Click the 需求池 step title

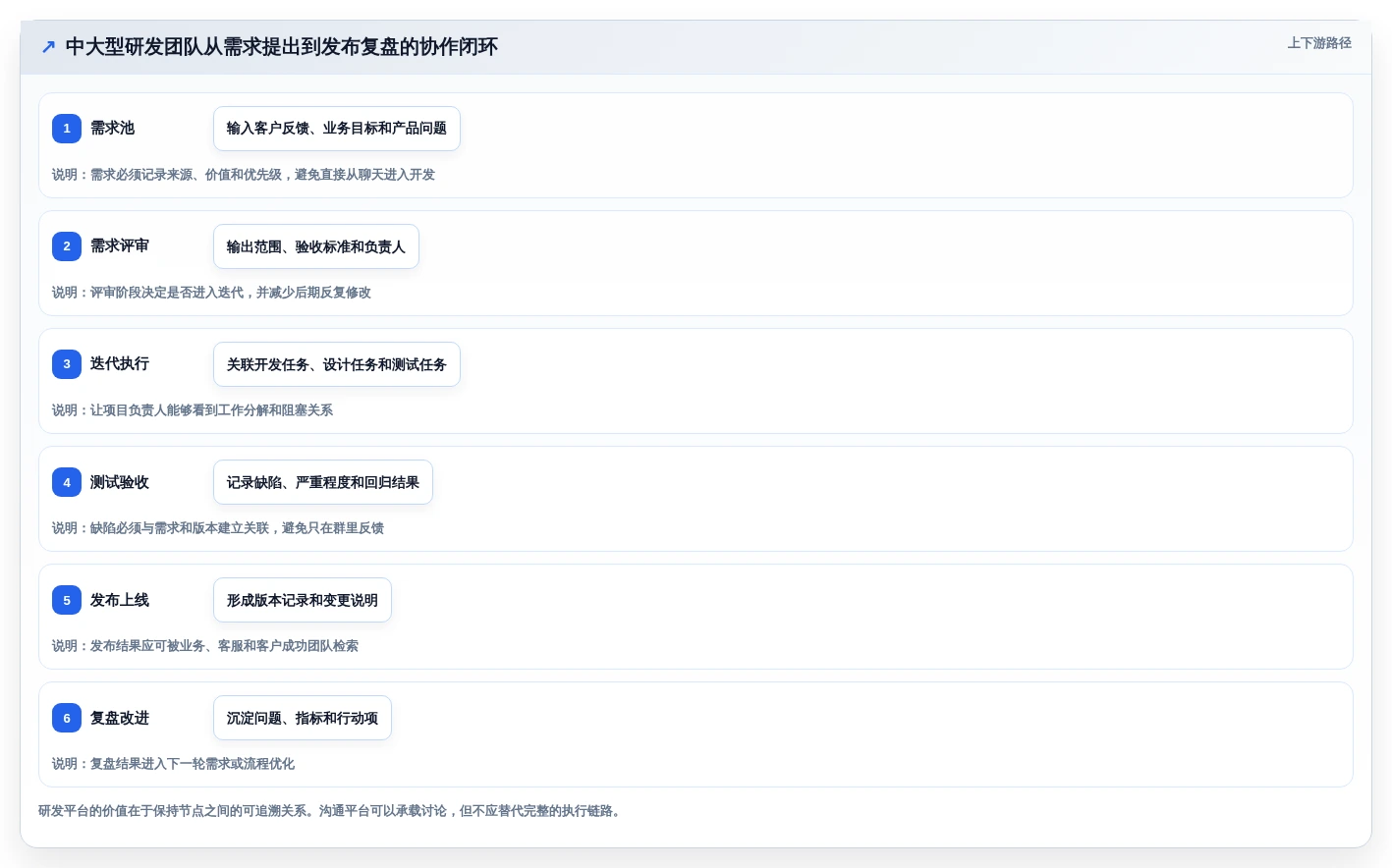click(x=112, y=128)
